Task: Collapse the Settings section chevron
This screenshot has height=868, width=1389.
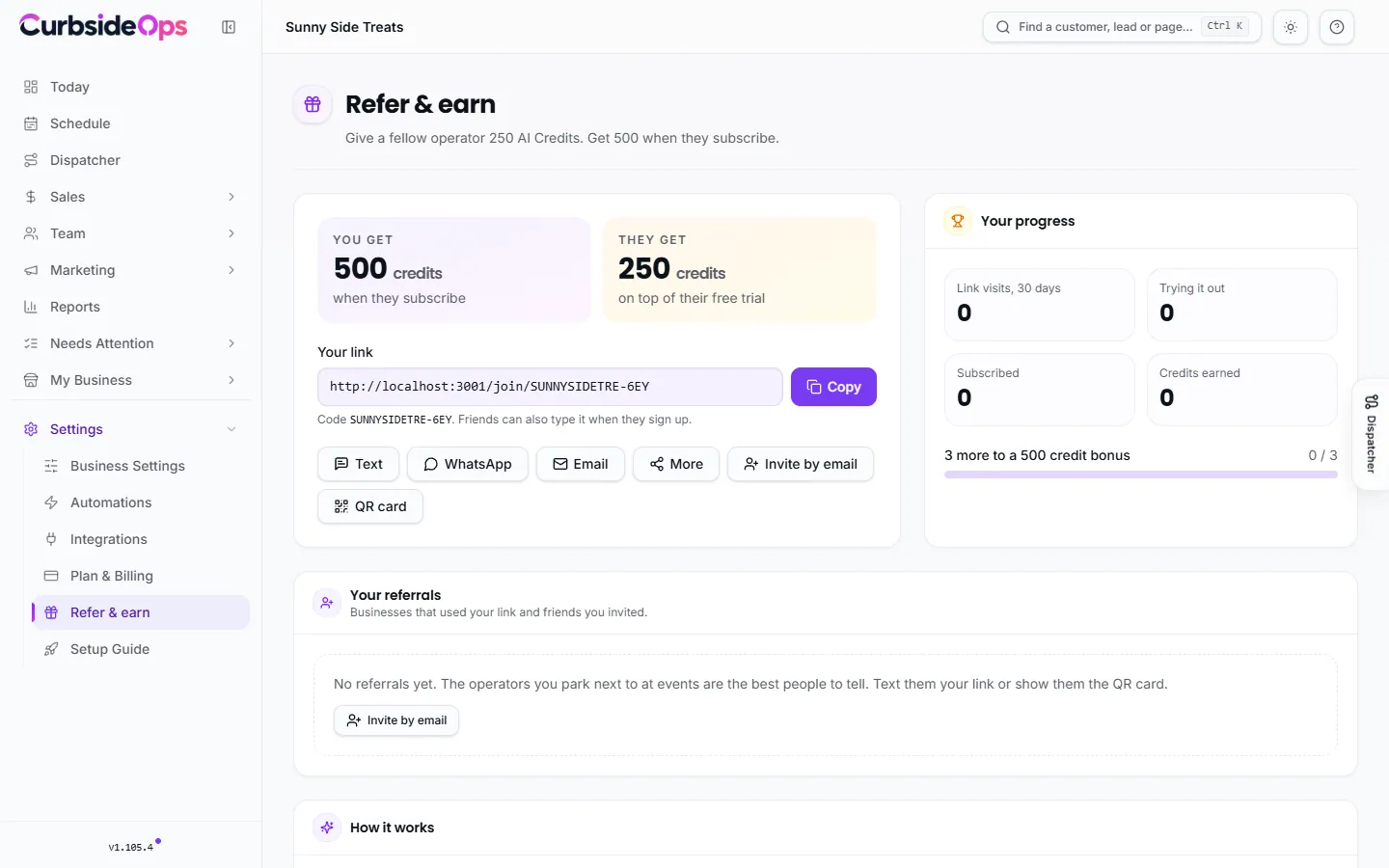Action: click(231, 429)
